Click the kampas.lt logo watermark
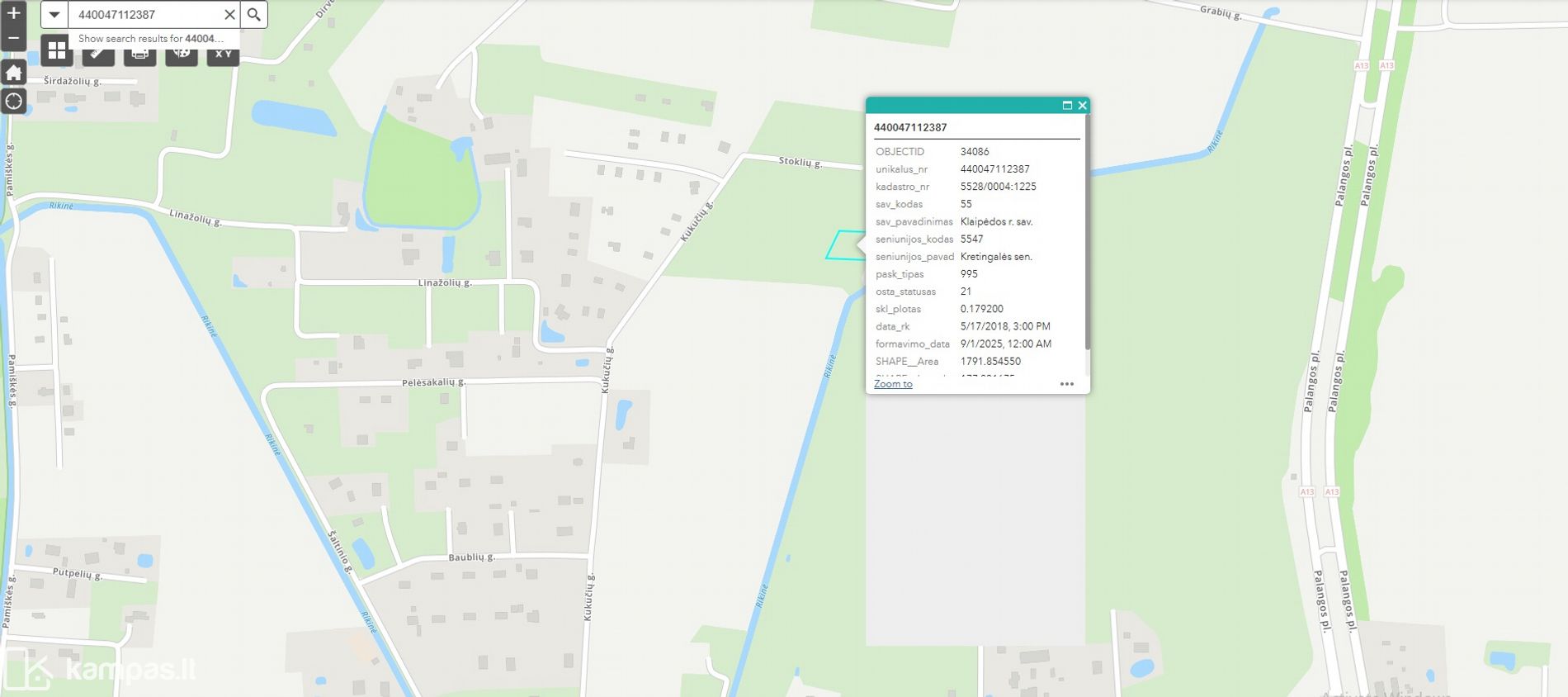The image size is (1568, 697). 99,669
